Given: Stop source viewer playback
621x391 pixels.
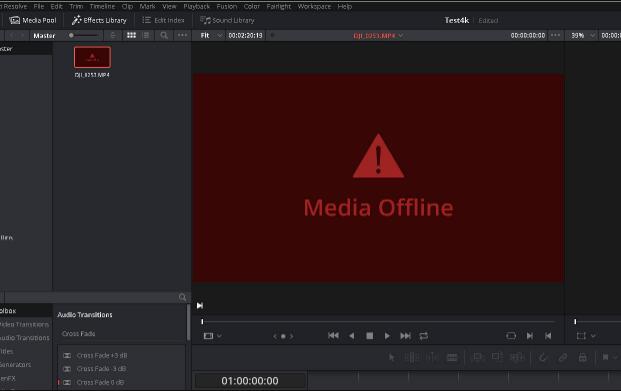Looking at the screenshot, I should tap(370, 336).
